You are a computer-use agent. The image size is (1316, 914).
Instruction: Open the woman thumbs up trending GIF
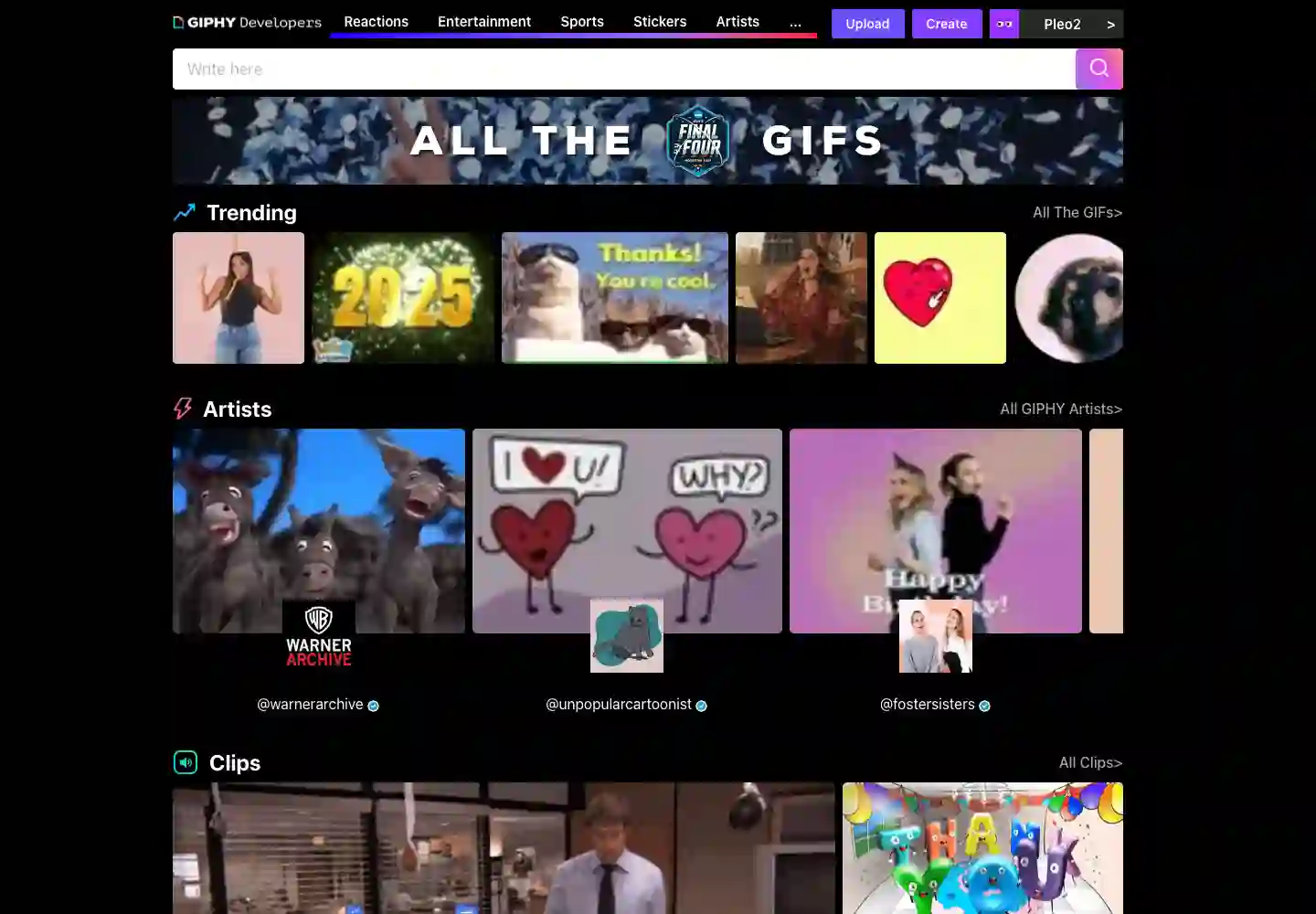[x=239, y=298]
